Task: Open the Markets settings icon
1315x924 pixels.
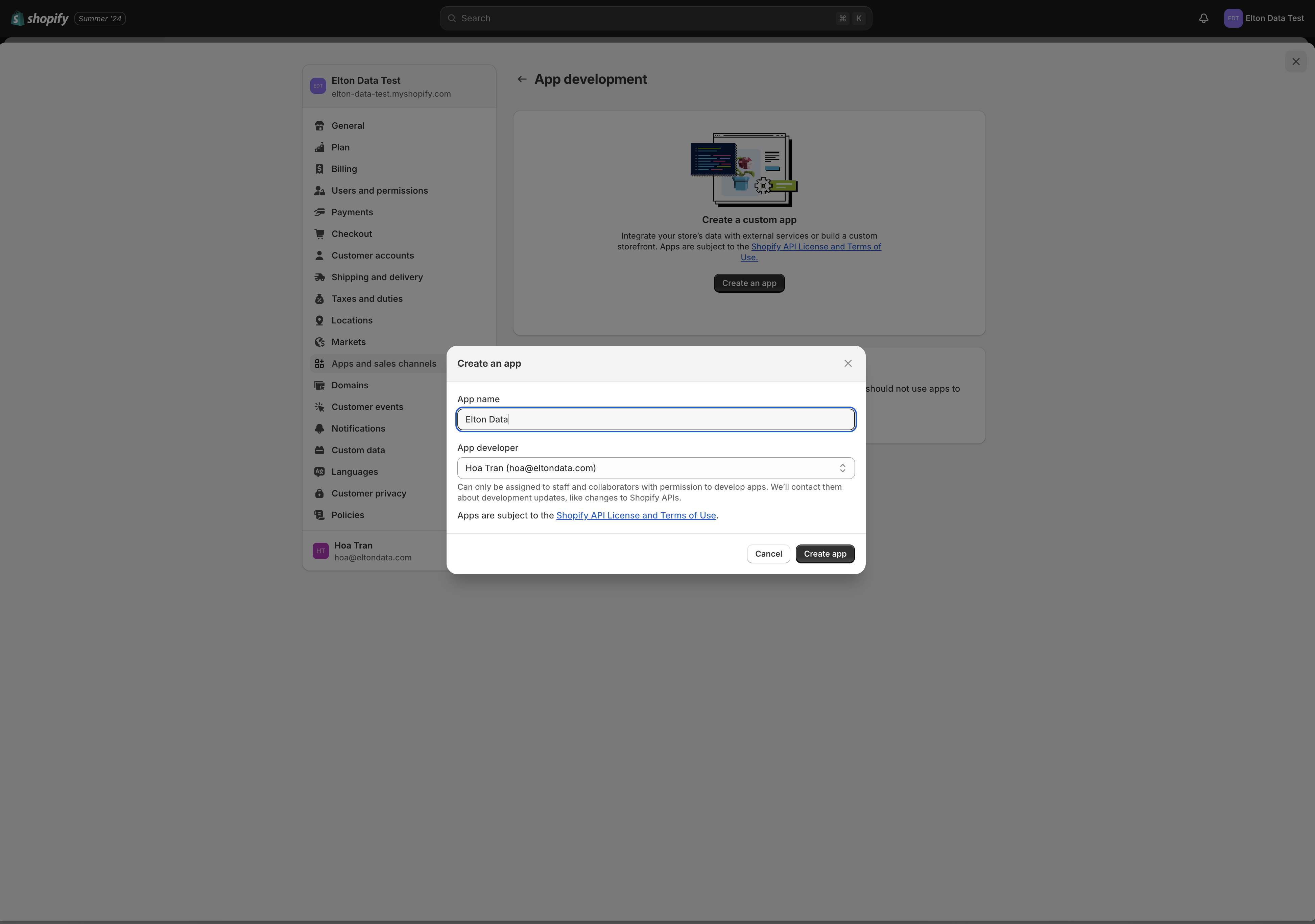Action: [x=319, y=342]
